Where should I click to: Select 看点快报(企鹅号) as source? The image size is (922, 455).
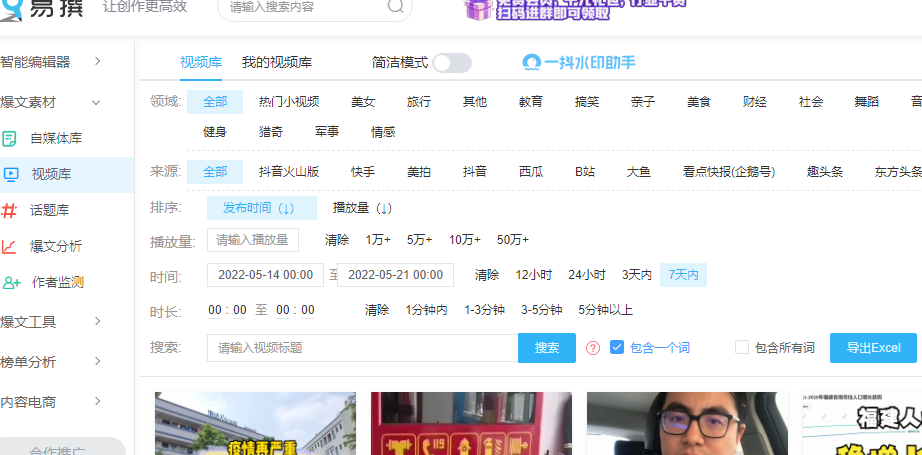coord(729,172)
